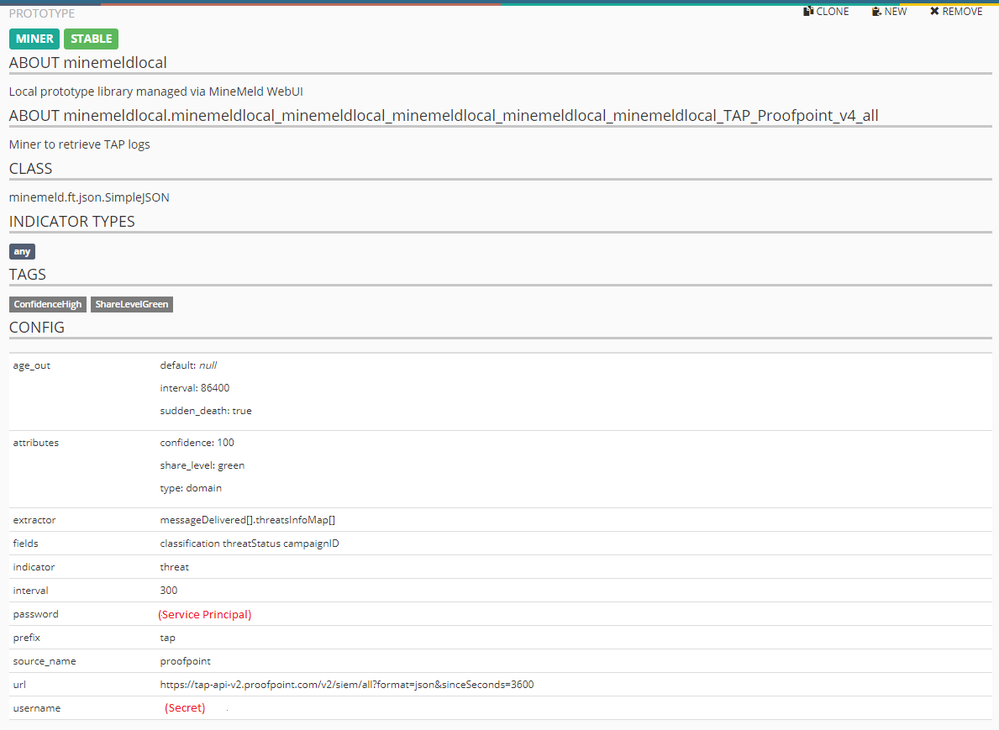Click the url config key

pos(19,685)
